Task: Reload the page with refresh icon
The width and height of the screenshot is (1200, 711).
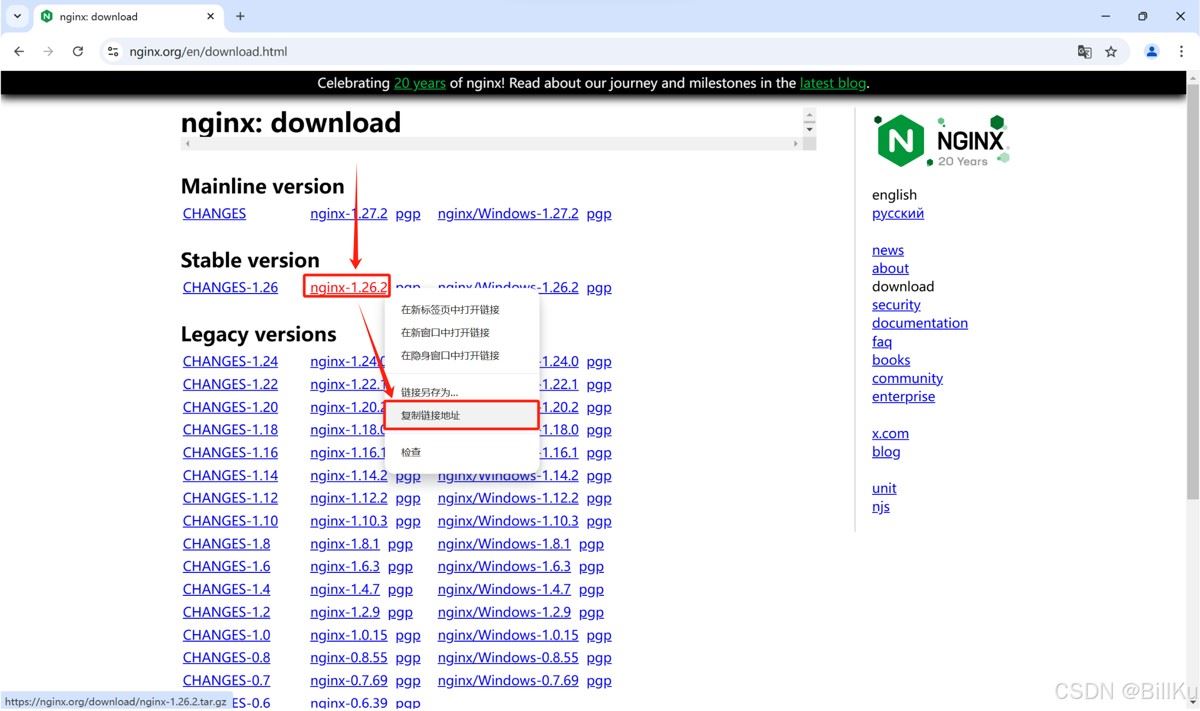Action: [78, 51]
